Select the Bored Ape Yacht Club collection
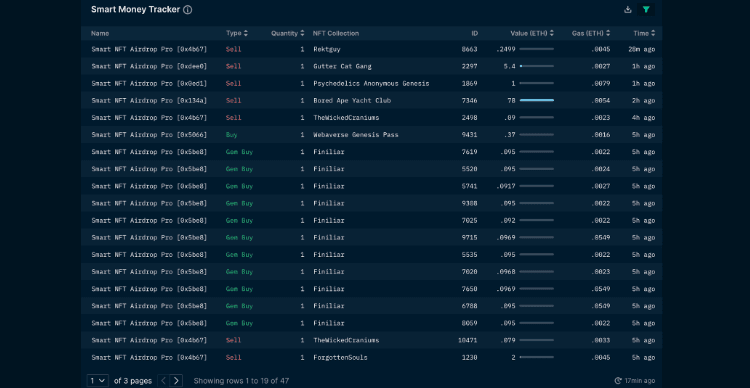The image size is (750, 388). (x=352, y=101)
